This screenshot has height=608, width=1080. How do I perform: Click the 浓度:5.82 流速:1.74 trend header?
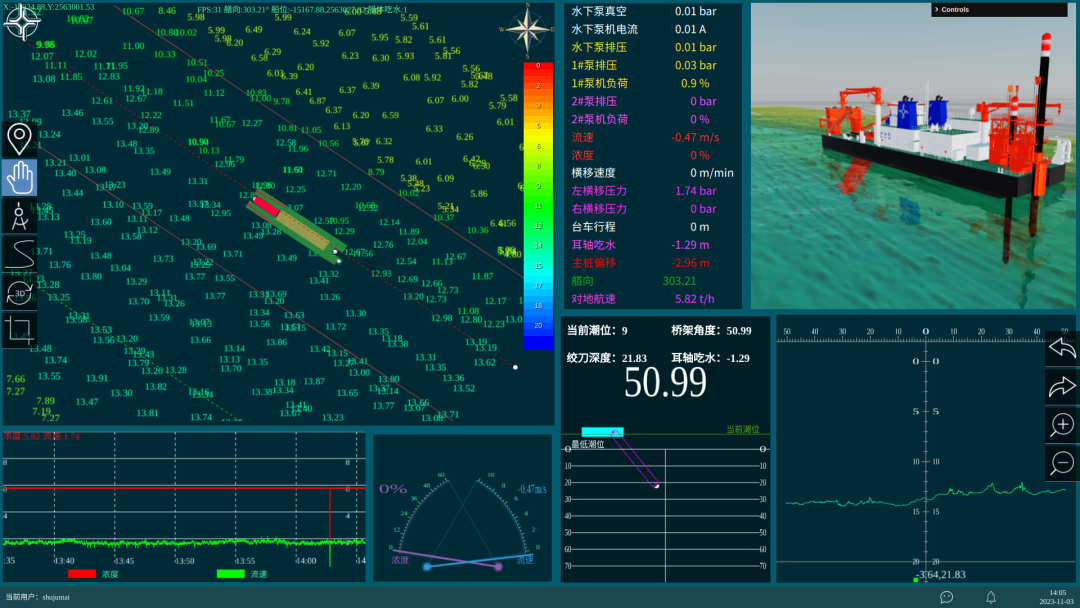point(41,437)
